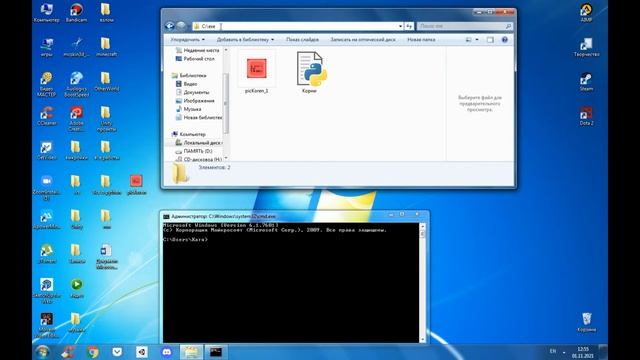Launch the green play-button desktop app
This screenshot has height=360, width=640.
[x=76, y=287]
